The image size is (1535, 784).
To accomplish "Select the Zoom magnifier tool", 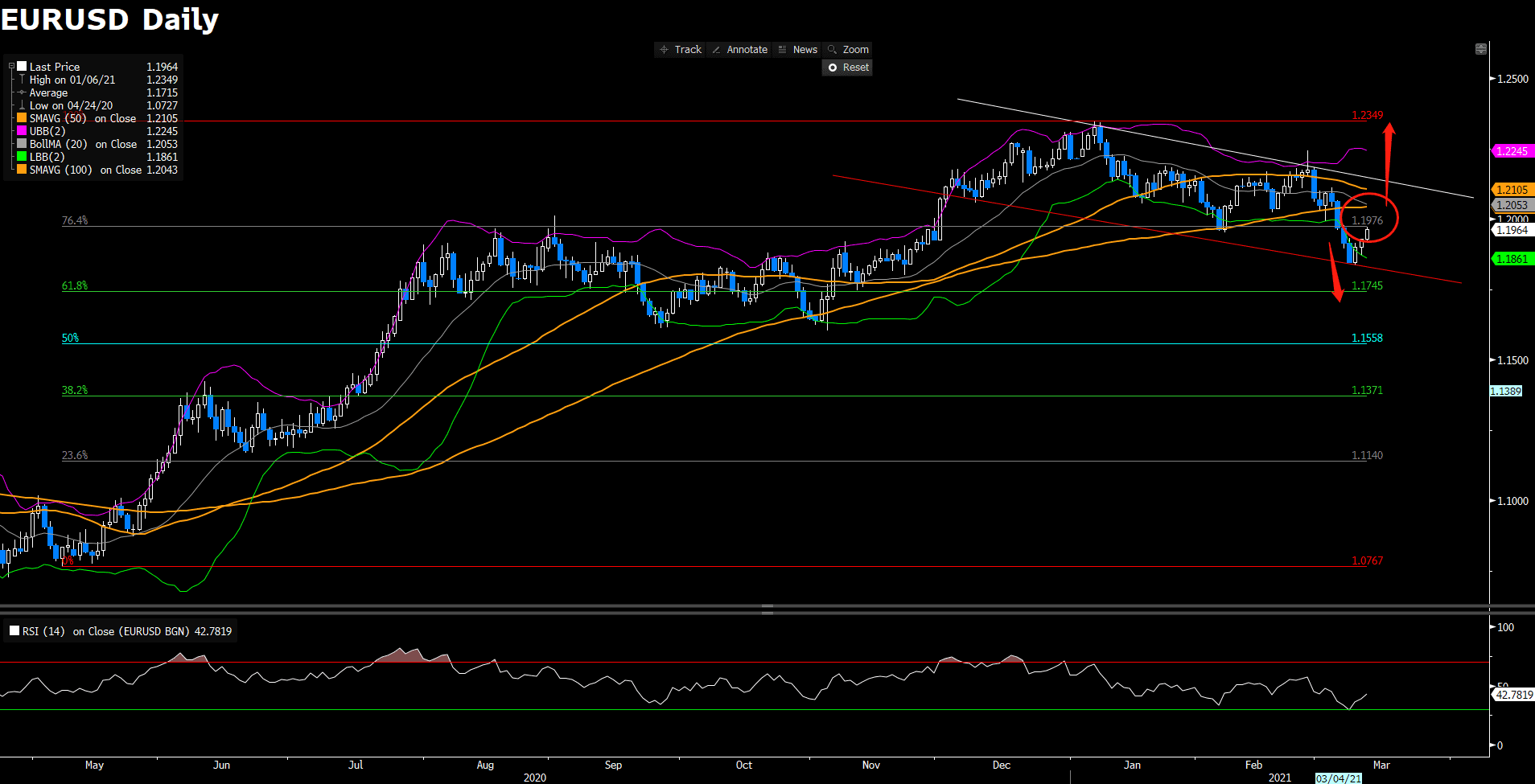I will (x=848, y=50).
